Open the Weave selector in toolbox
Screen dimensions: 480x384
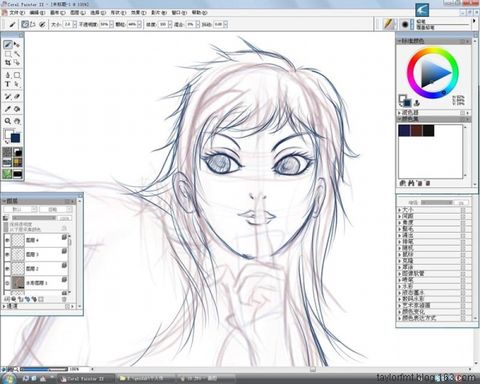(x=18, y=163)
